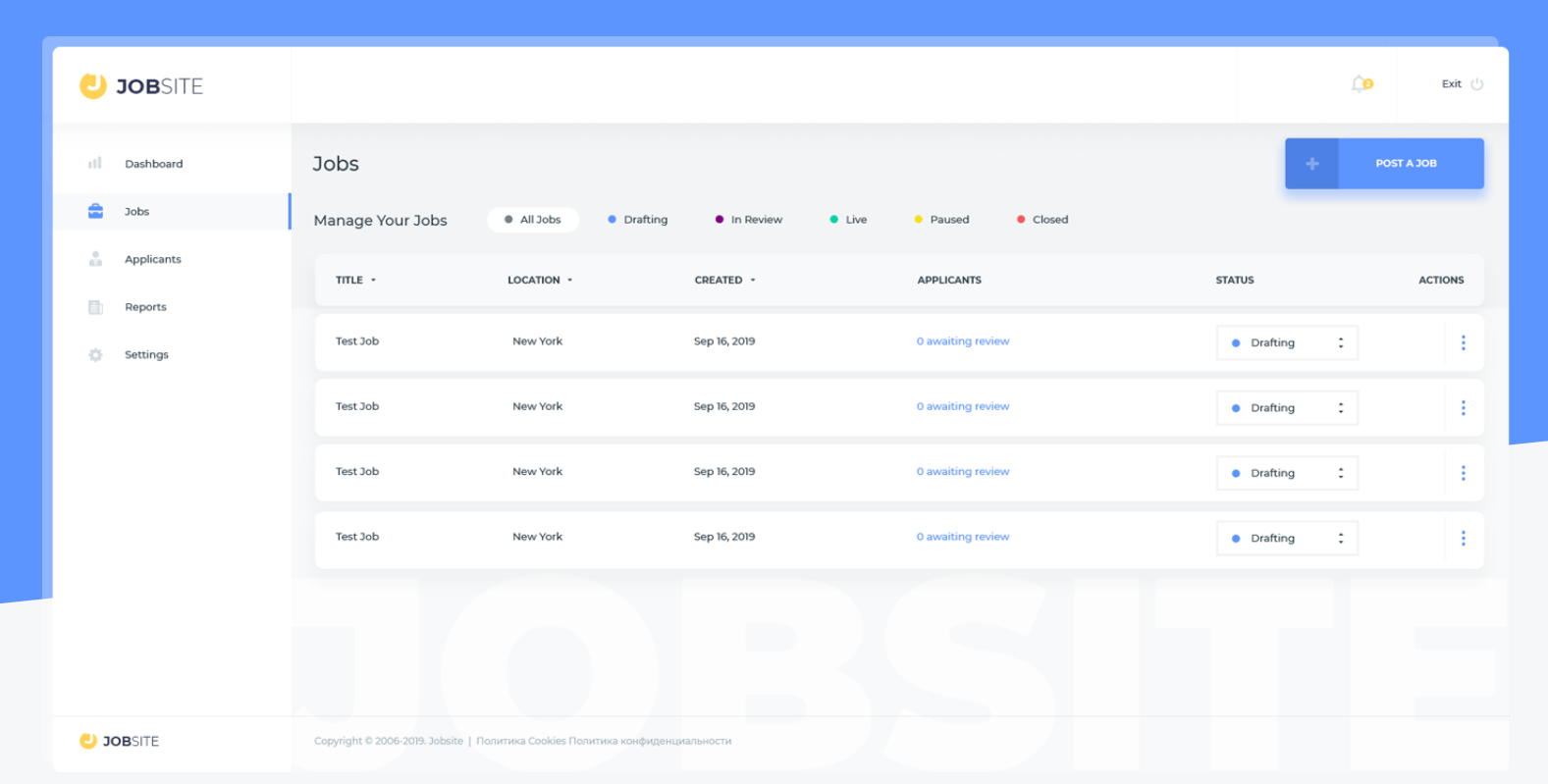This screenshot has width=1548, height=784.
Task: Open actions menu for third Test Job row
Action: point(1463,473)
